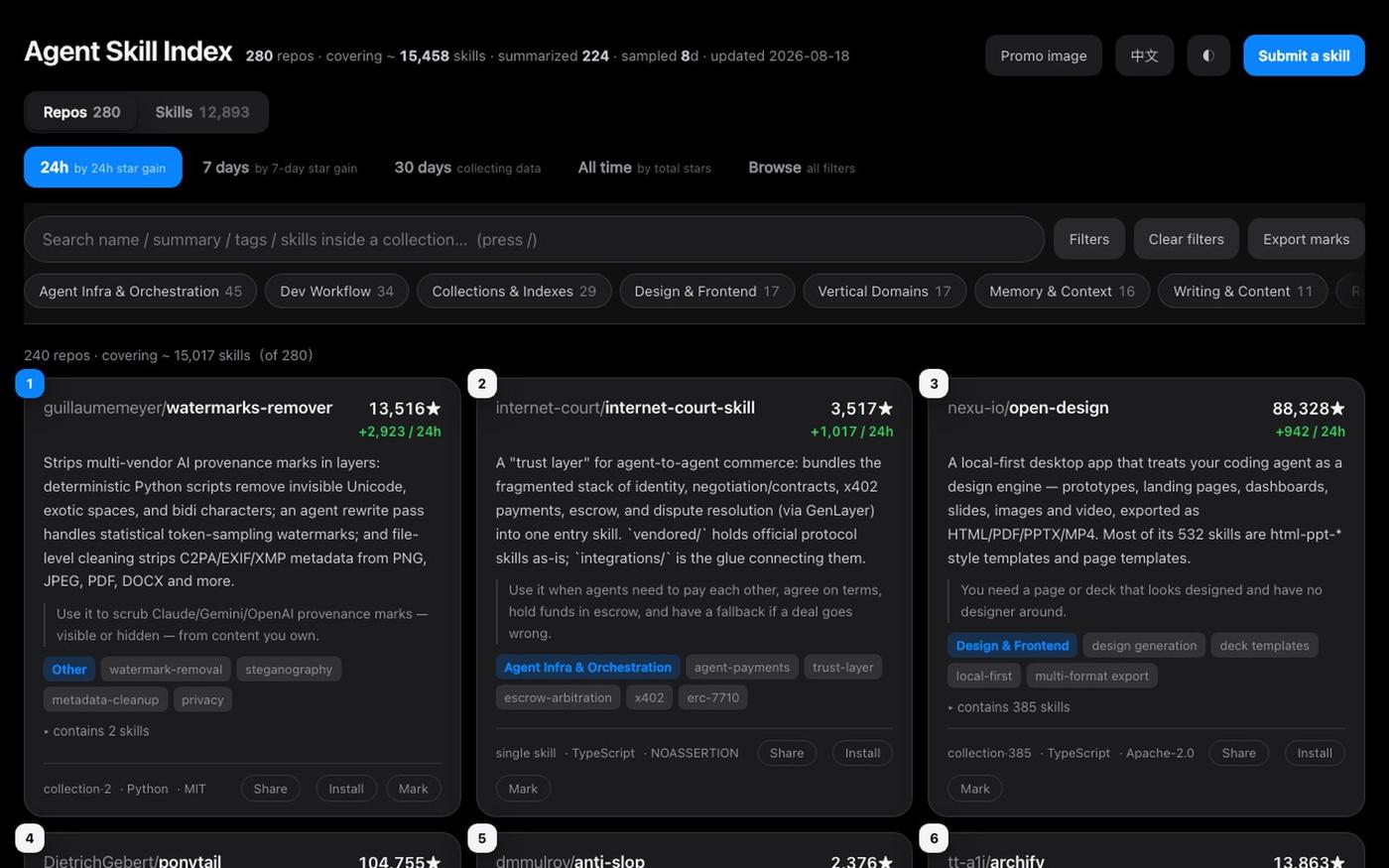Viewport: 1389px width, 868px height.
Task: Click the privacy tag
Action: click(202, 699)
